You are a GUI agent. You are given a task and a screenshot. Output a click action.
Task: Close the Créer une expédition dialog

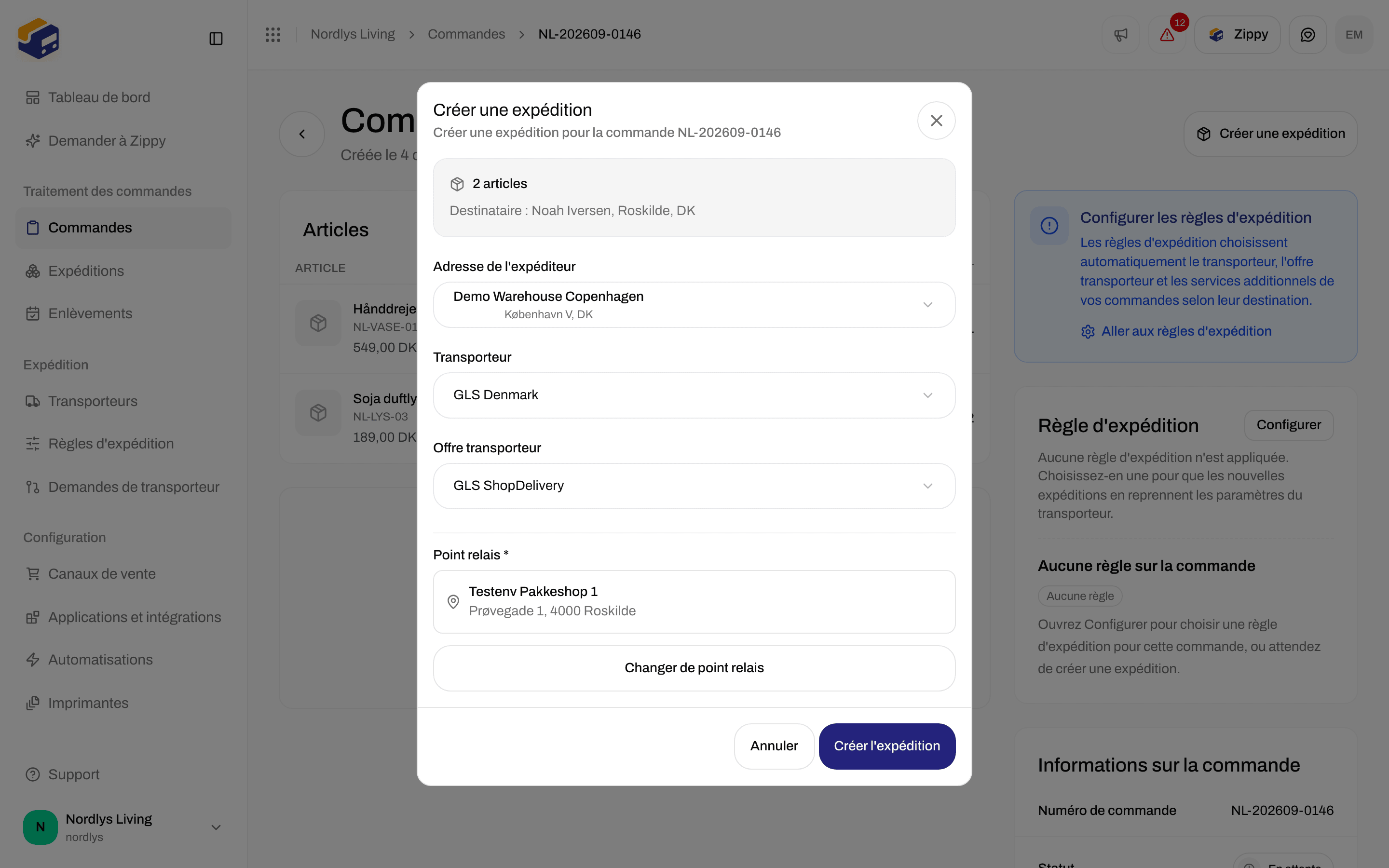point(936,121)
